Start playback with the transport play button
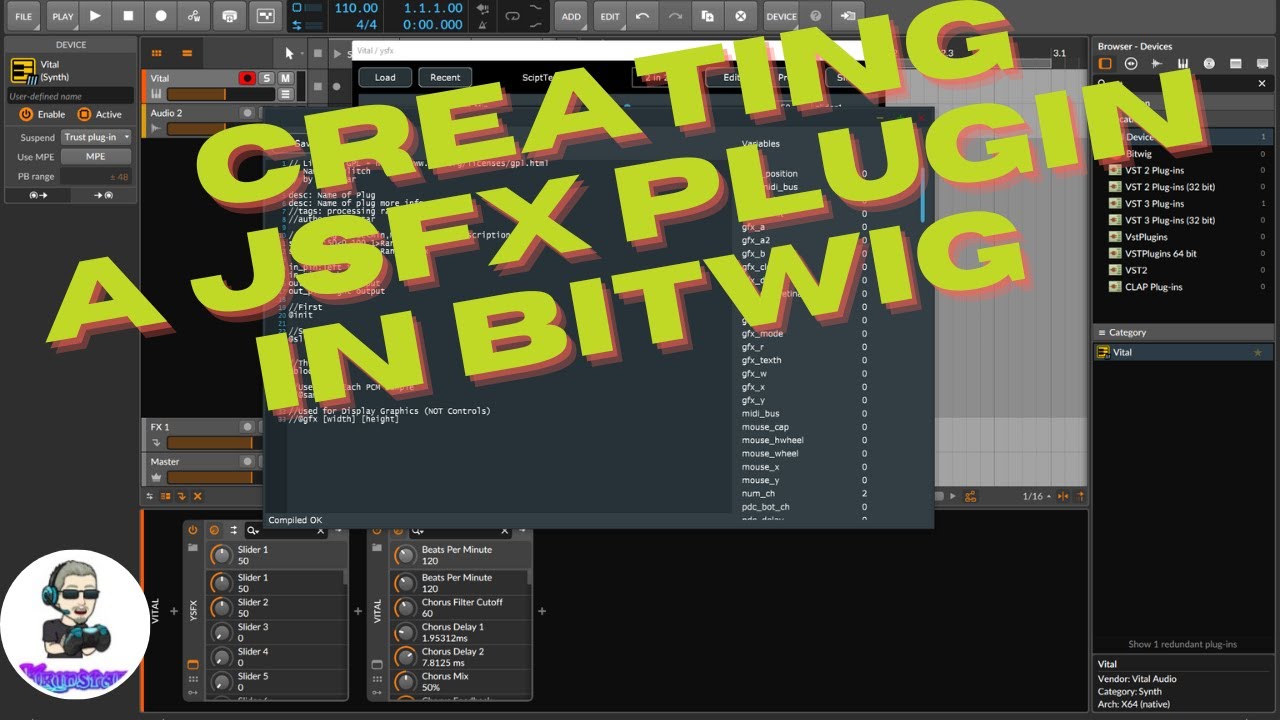Screen dimensions: 1280x720 pyautogui.click(x=95, y=16)
